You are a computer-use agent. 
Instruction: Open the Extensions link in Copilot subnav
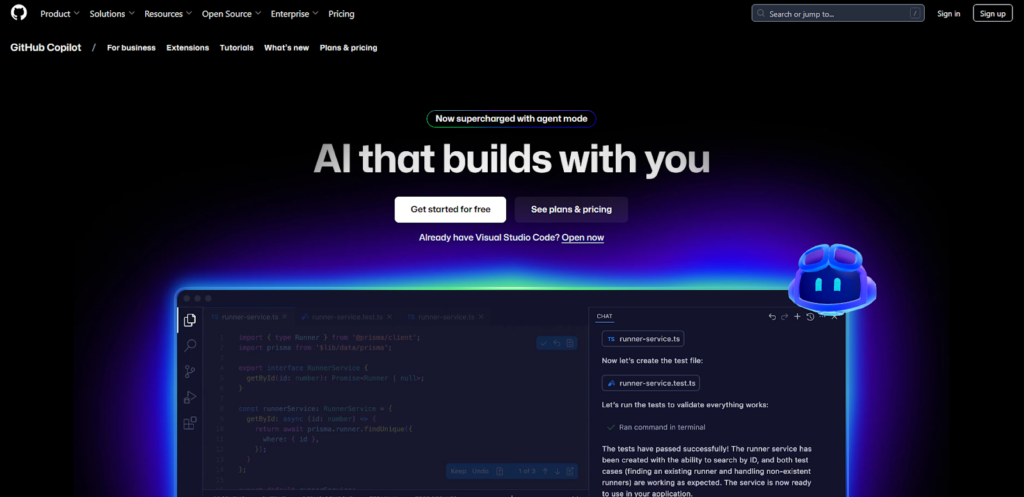pyautogui.click(x=187, y=48)
